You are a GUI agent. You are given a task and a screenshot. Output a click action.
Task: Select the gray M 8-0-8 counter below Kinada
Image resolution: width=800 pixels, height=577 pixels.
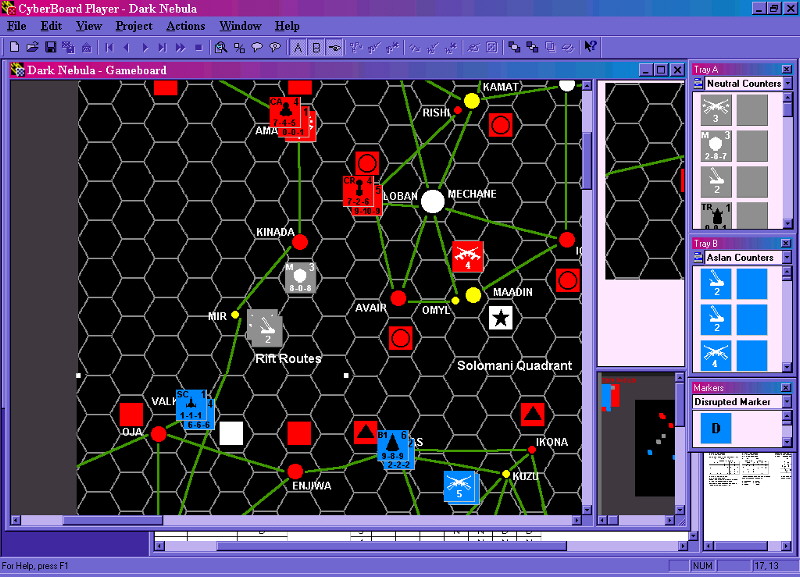coord(300,278)
